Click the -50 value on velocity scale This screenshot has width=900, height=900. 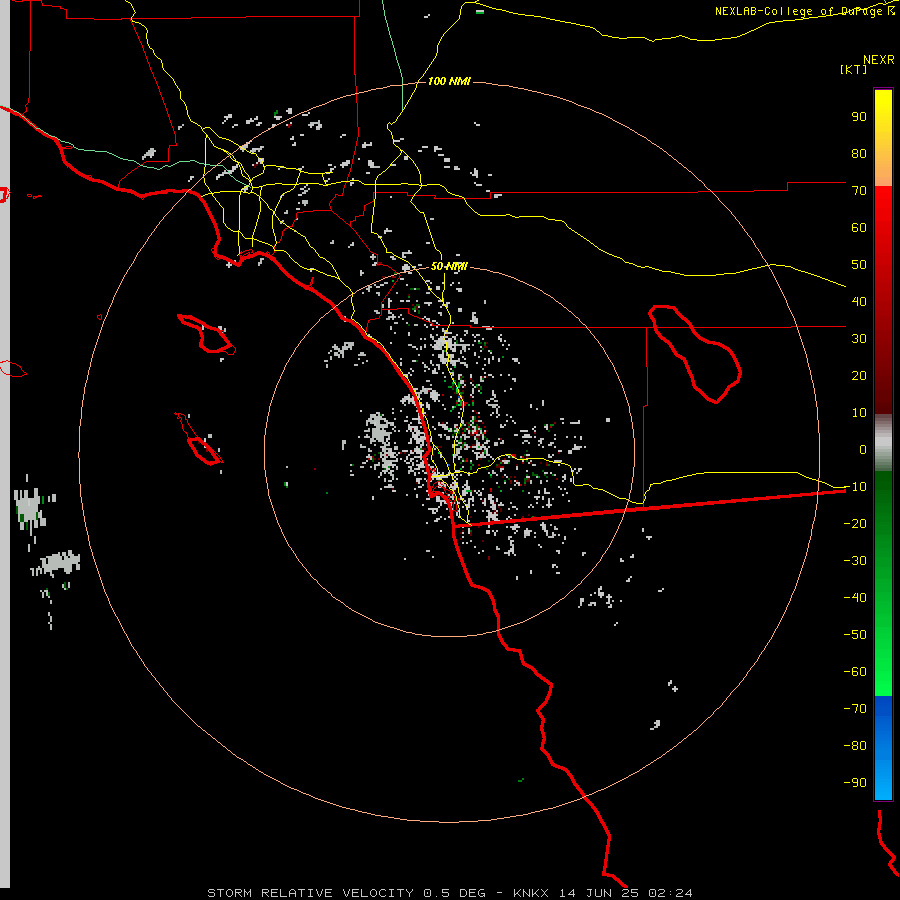[x=855, y=635]
